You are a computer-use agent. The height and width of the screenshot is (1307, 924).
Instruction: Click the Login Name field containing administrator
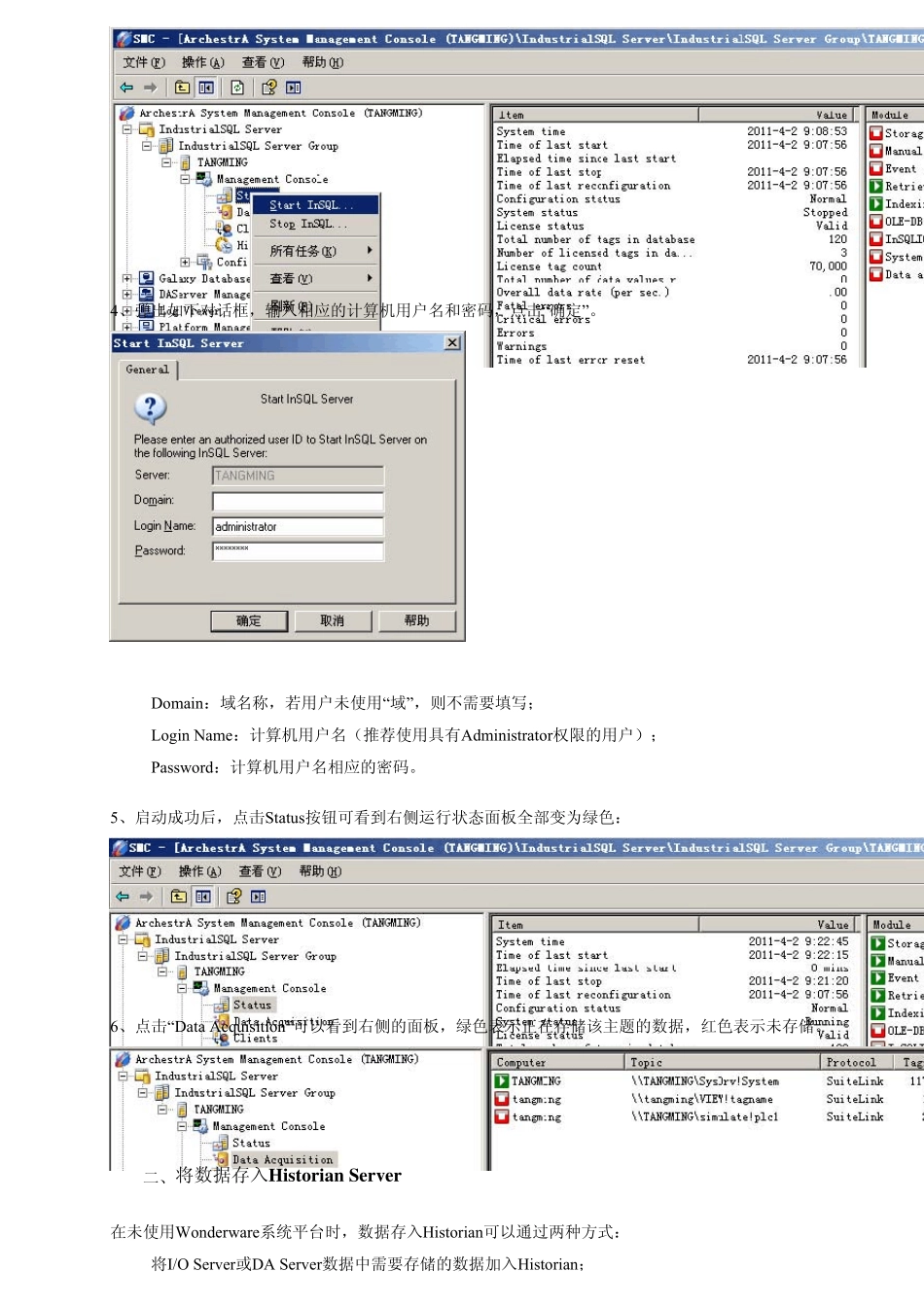click(x=298, y=526)
